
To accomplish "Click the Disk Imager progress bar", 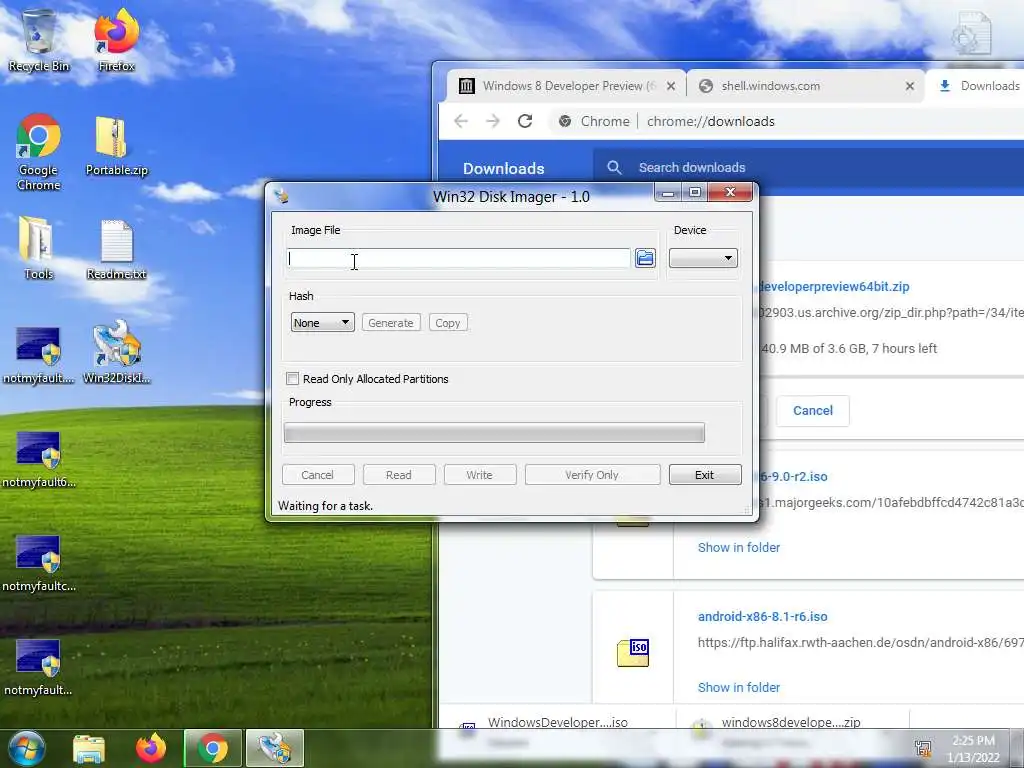I will (x=494, y=432).
